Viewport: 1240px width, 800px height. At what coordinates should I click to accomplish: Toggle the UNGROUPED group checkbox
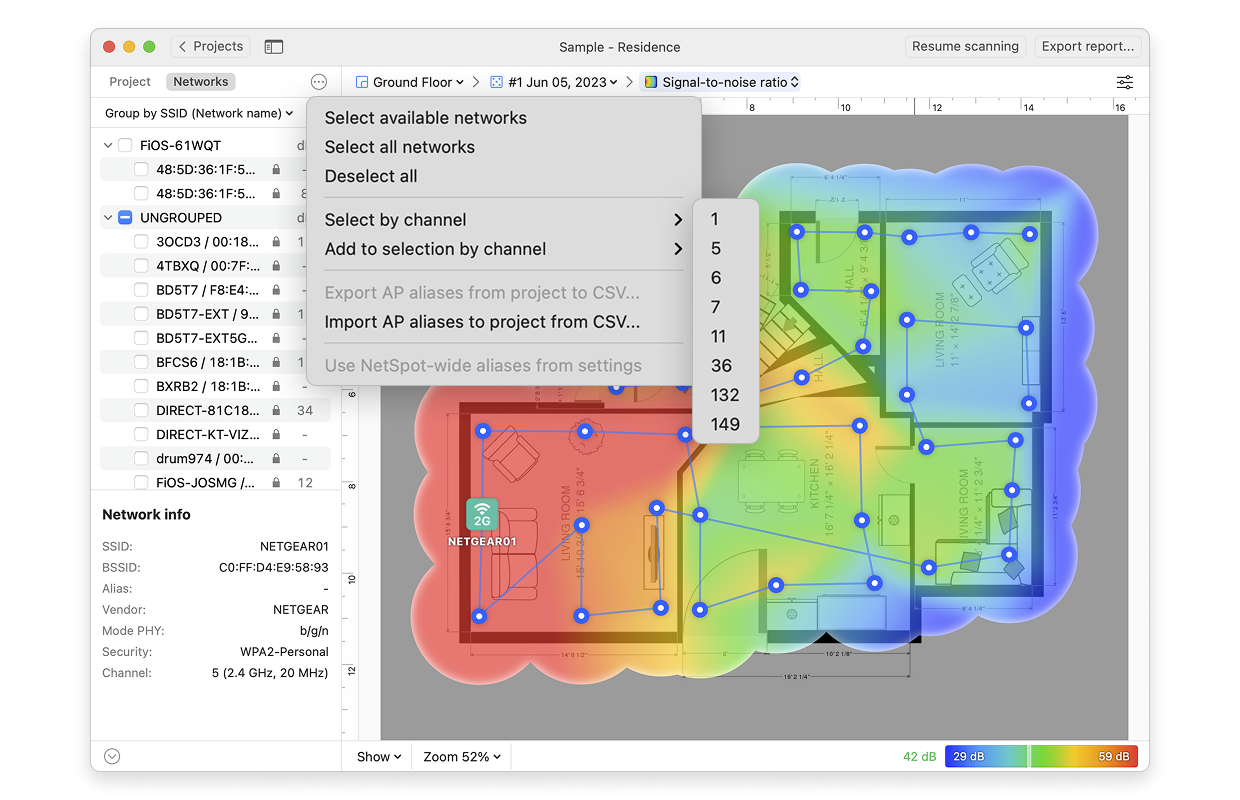(x=125, y=217)
